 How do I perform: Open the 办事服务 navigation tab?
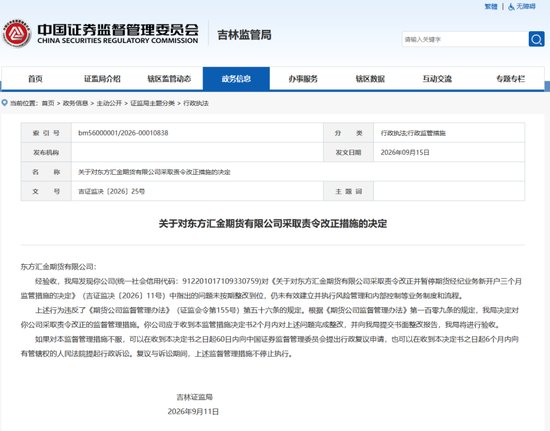303,79
